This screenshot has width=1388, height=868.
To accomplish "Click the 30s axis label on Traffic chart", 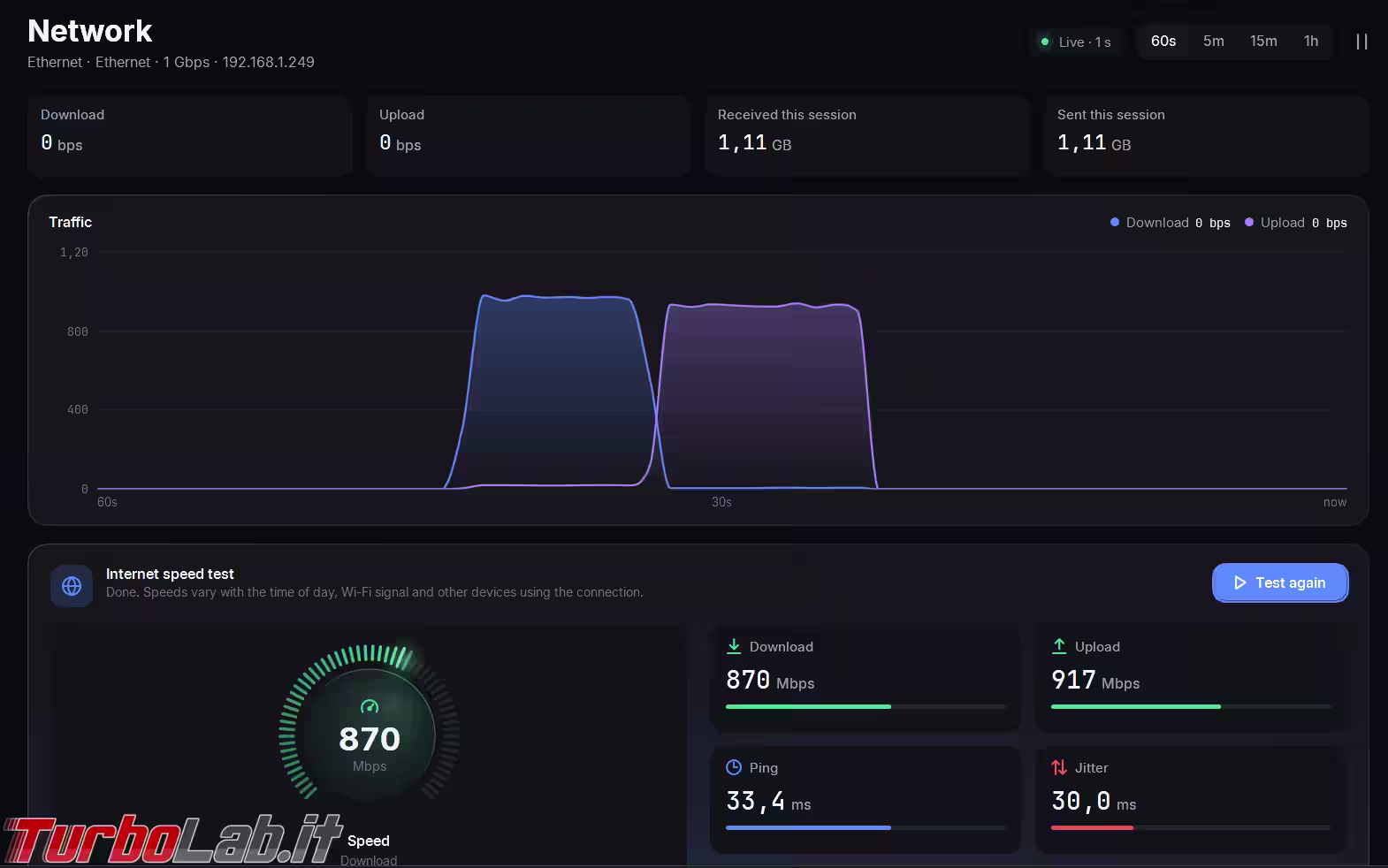I will click(721, 502).
